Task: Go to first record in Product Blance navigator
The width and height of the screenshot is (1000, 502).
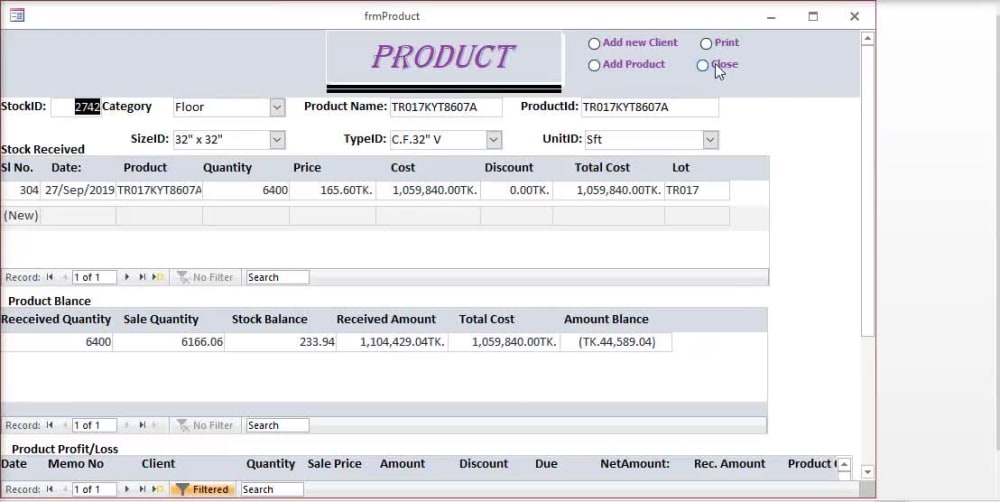Action: 50,425
